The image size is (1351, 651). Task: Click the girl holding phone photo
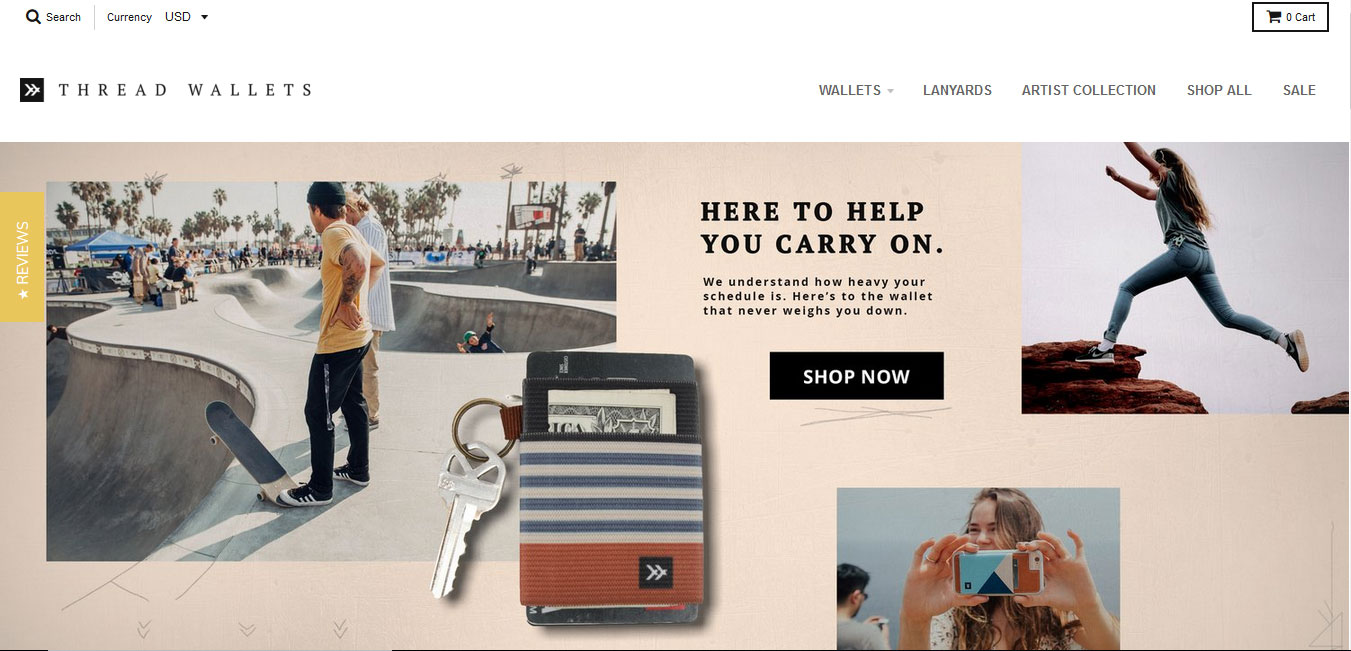[x=978, y=569]
